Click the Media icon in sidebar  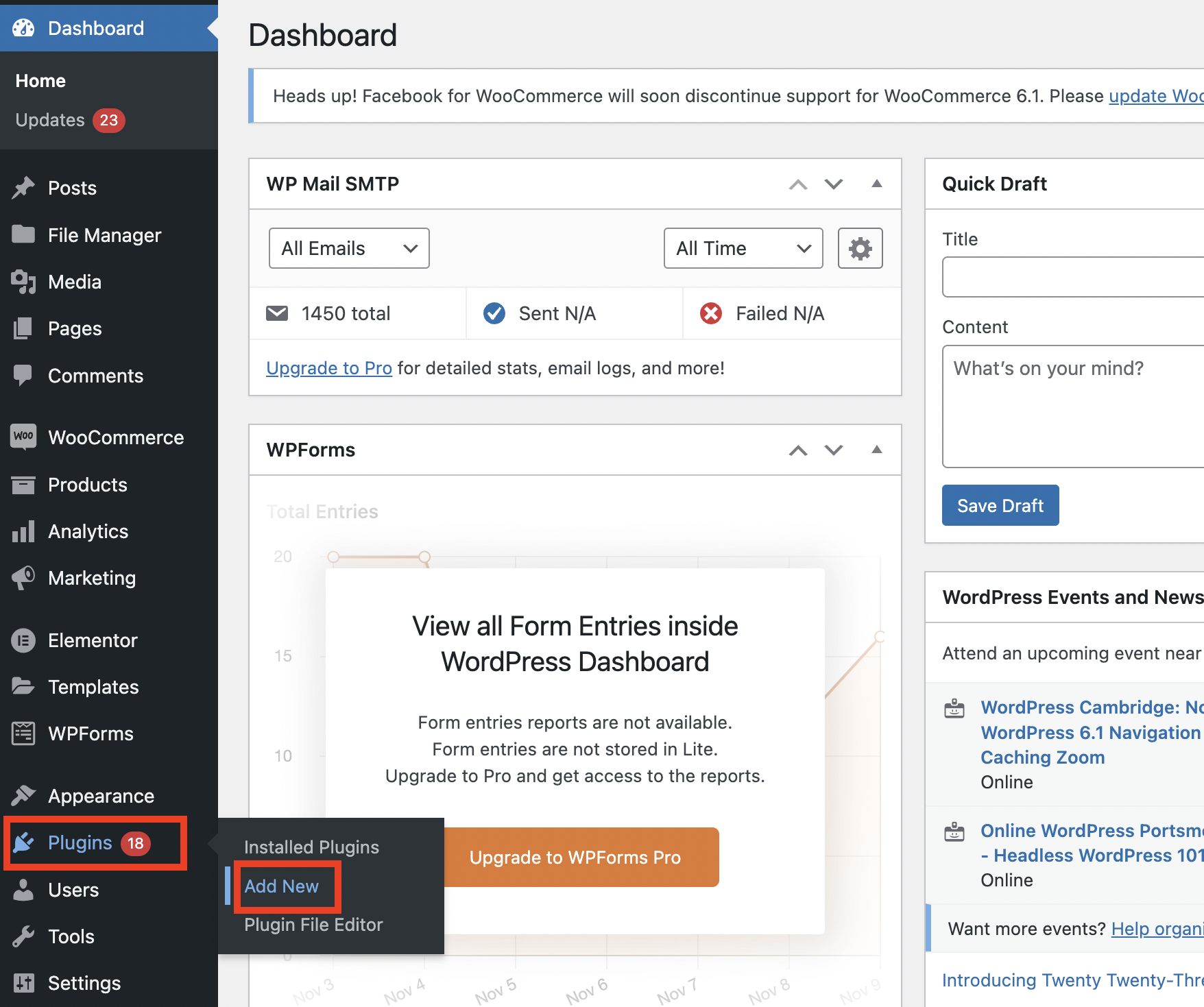(x=23, y=282)
